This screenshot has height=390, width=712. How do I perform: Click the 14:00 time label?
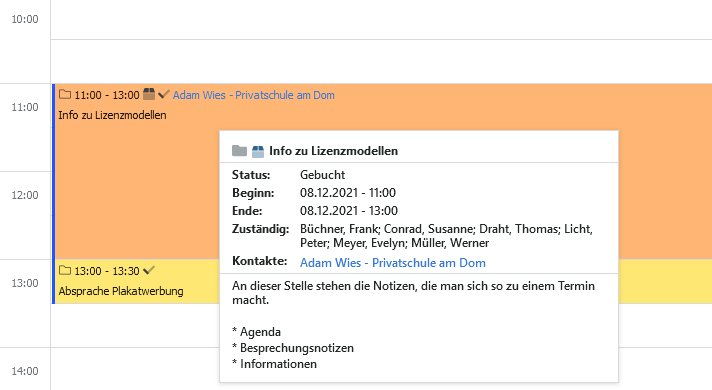point(25,371)
